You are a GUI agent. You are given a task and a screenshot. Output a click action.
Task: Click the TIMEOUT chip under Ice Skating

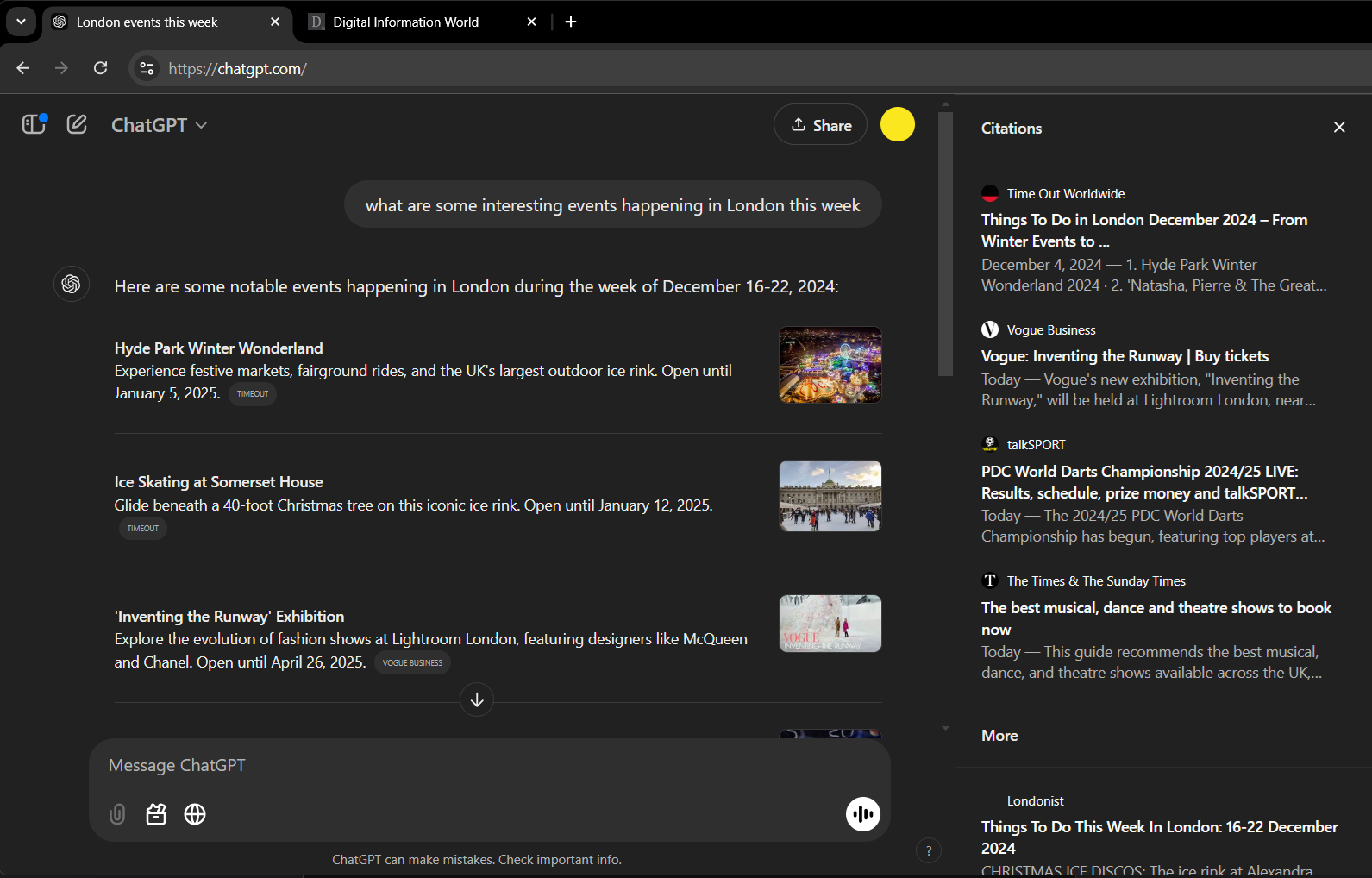click(143, 528)
